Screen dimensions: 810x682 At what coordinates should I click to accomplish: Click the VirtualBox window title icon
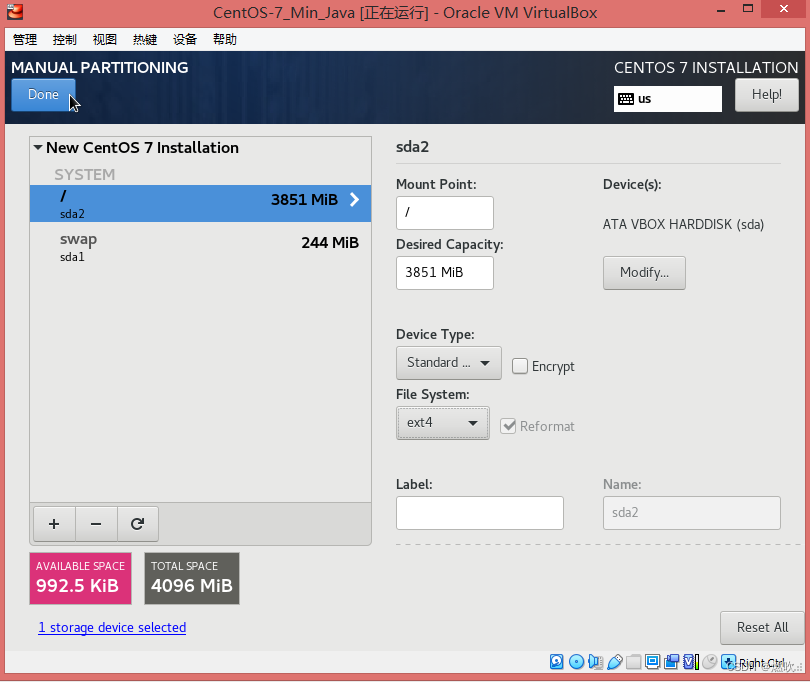pyautogui.click(x=15, y=11)
